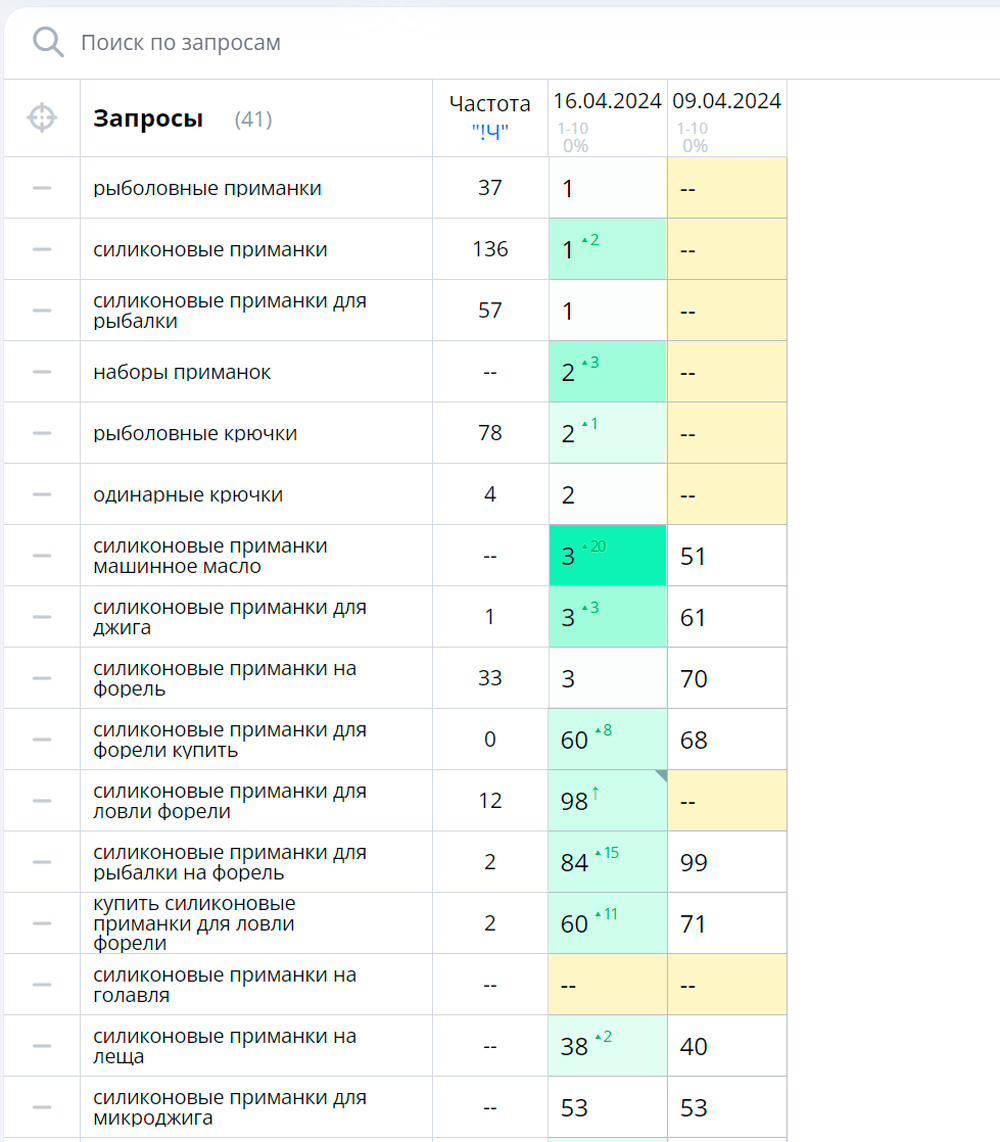The image size is (1000, 1142).
Task: Sort by the 'Частота' column header
Action: click(x=490, y=103)
